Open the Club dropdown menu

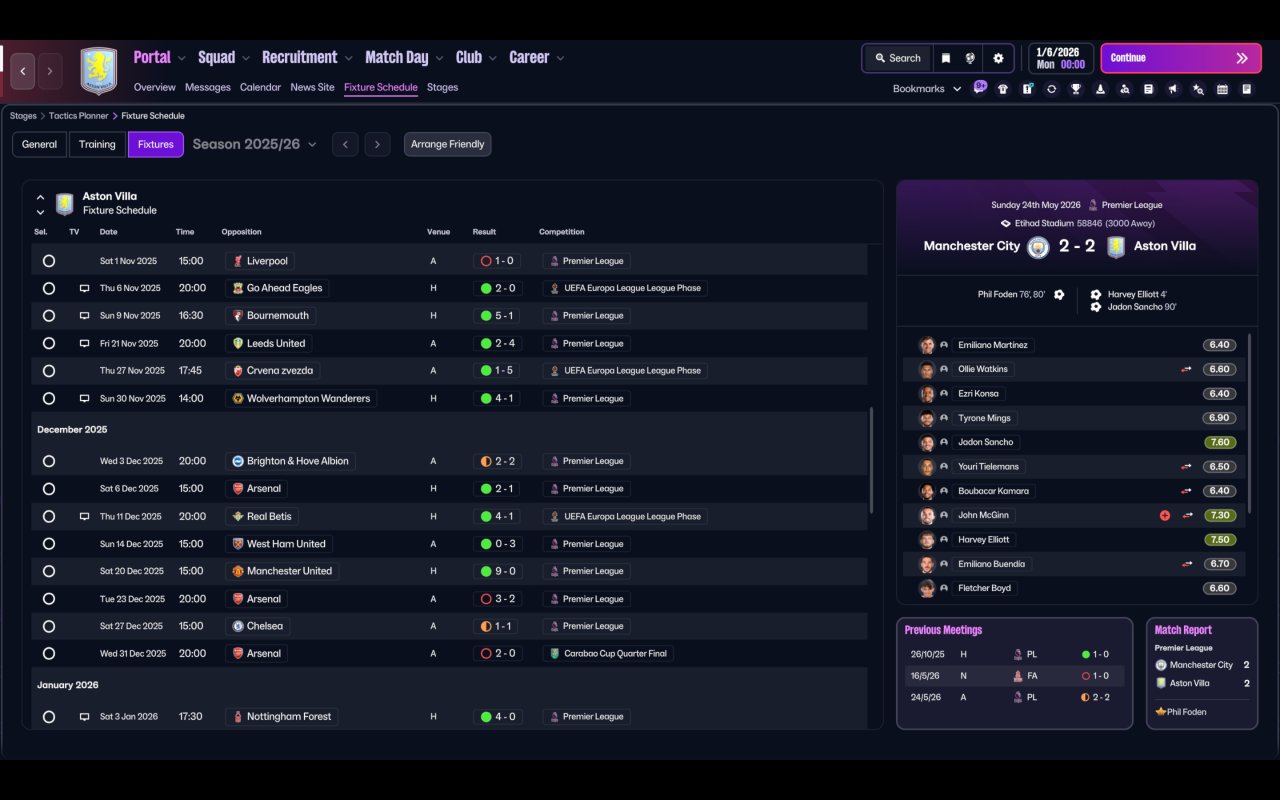(x=476, y=58)
